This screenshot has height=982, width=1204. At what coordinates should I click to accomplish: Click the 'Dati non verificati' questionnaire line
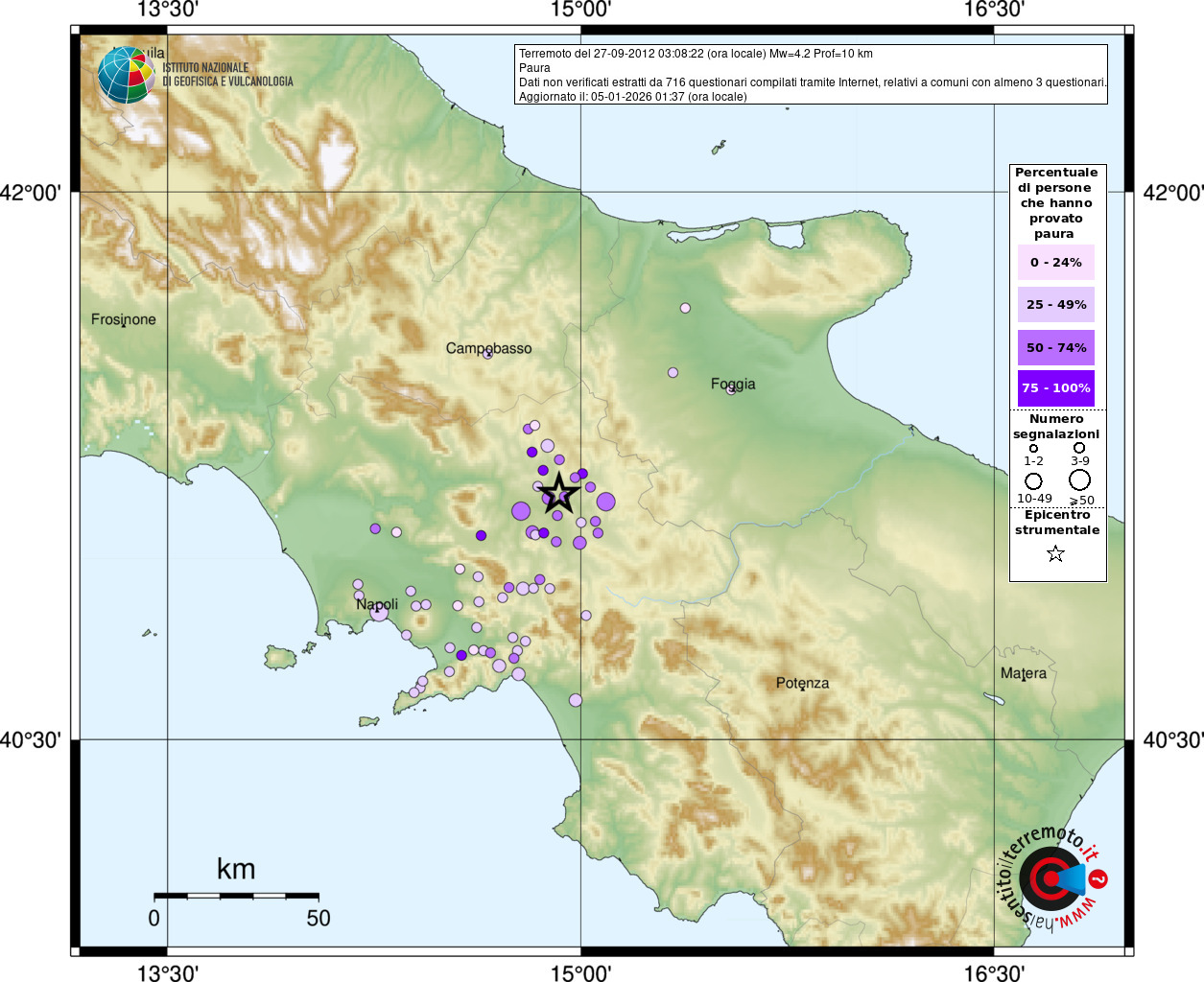[813, 82]
